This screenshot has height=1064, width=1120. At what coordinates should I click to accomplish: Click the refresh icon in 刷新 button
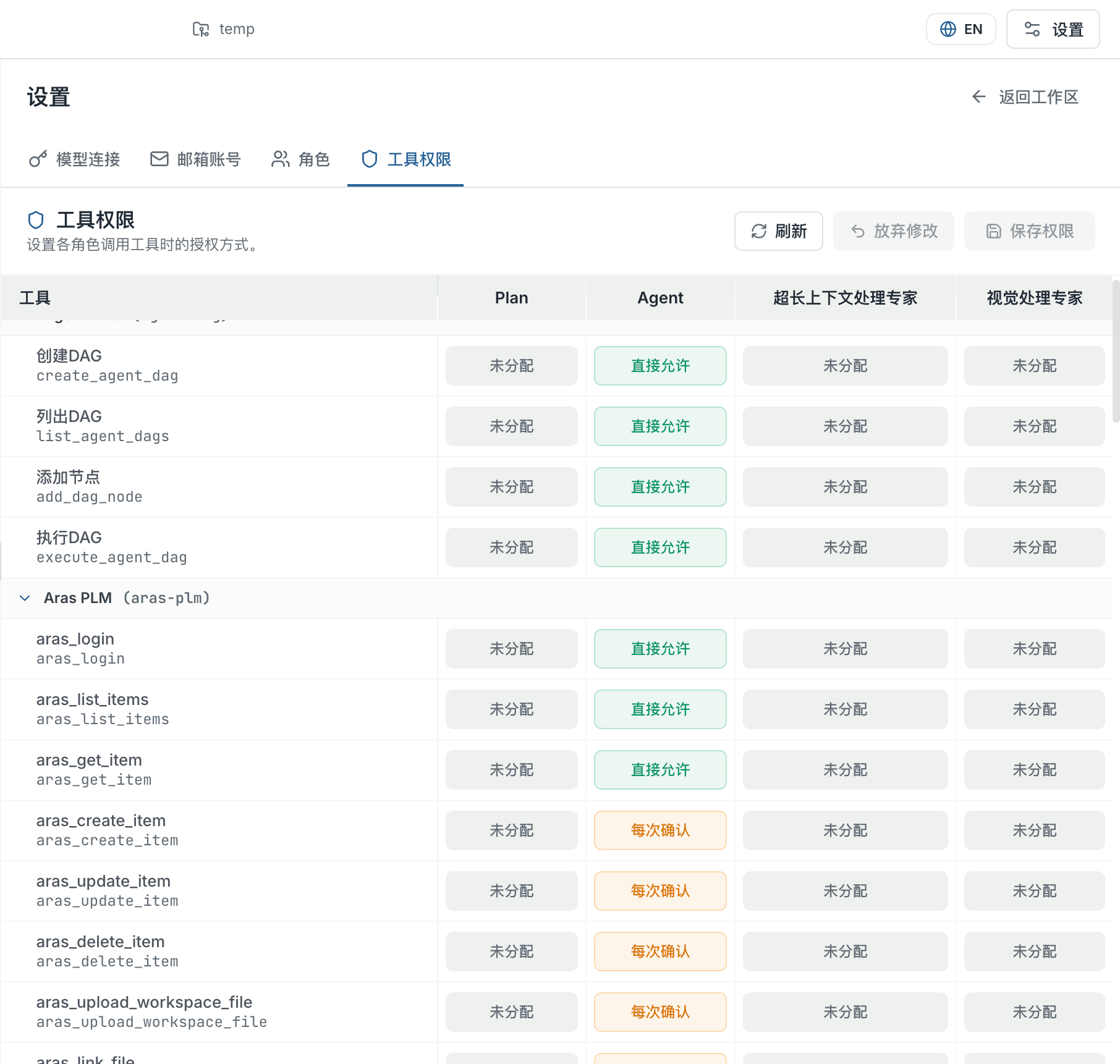pos(759,231)
